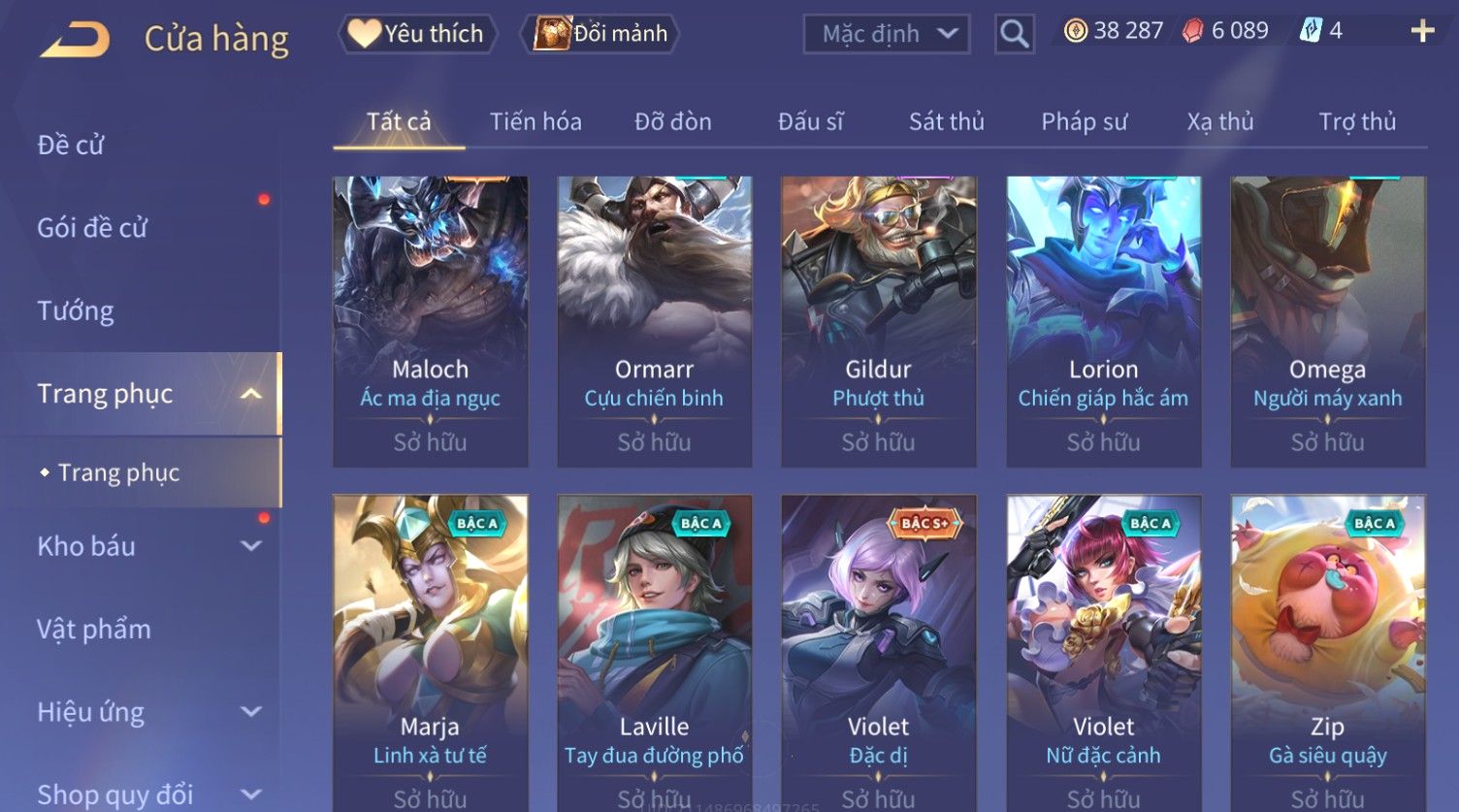The width and height of the screenshot is (1459, 812).
Task: Open Violet Đặc dị skin card
Action: [x=879, y=653]
